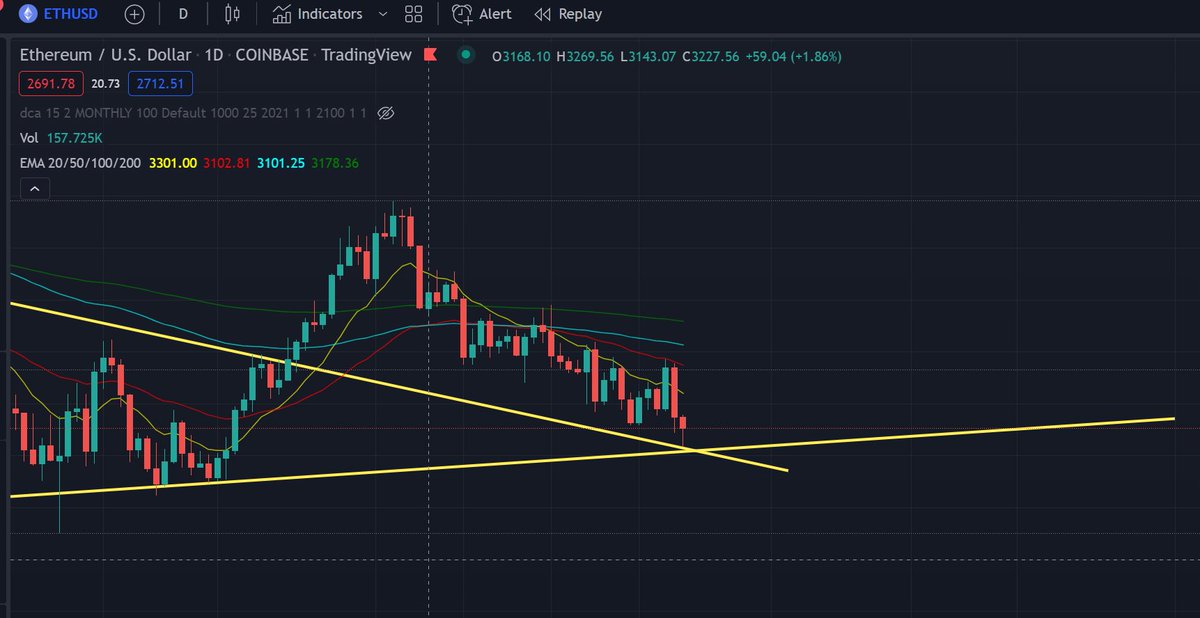This screenshot has height=618, width=1200.
Task: Open the ETHUSD symbol search
Action: coord(57,14)
